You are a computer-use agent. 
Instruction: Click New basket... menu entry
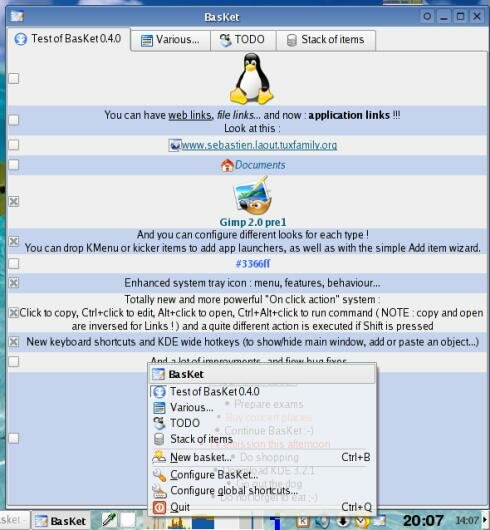click(263, 457)
